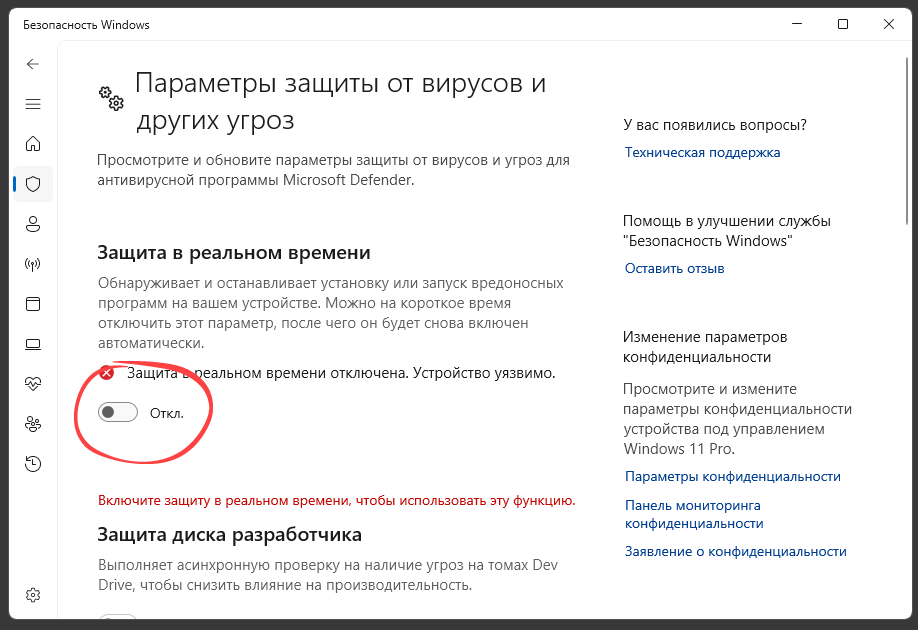This screenshot has height=630, width=918.
Task: Open the hamburger navigation menu
Action: pos(33,103)
